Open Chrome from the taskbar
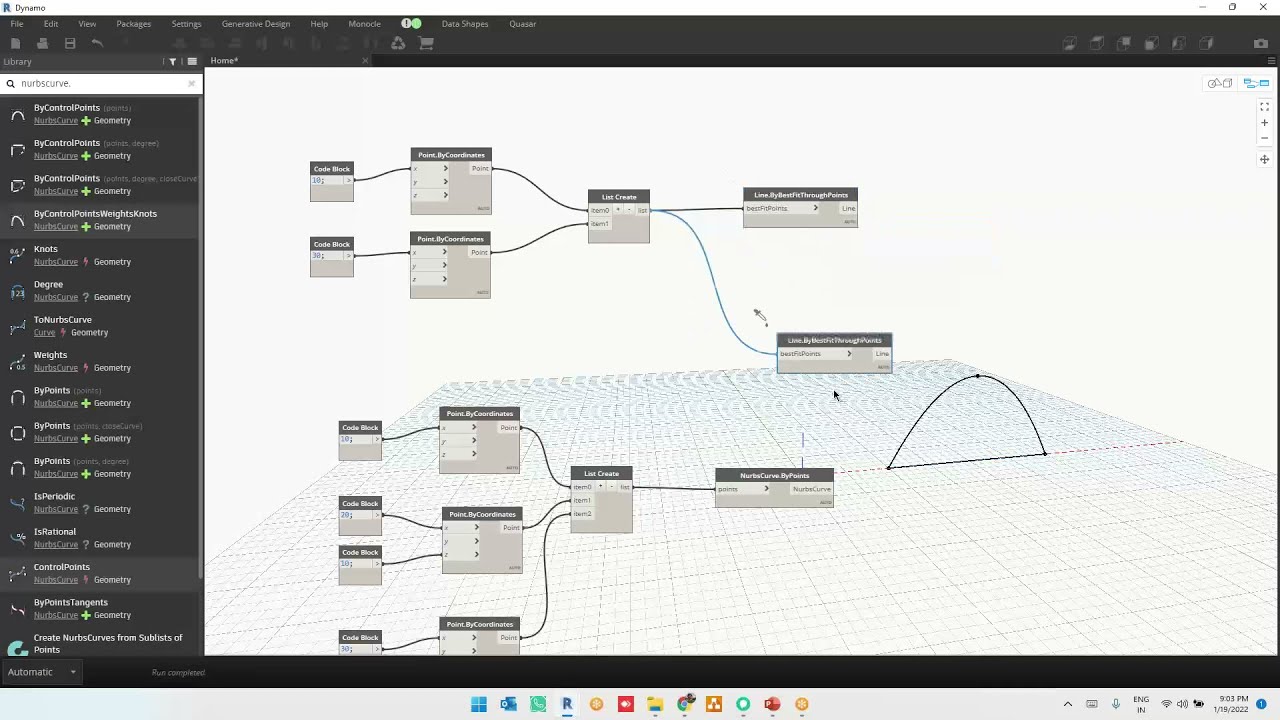1280x720 pixels. click(684, 704)
